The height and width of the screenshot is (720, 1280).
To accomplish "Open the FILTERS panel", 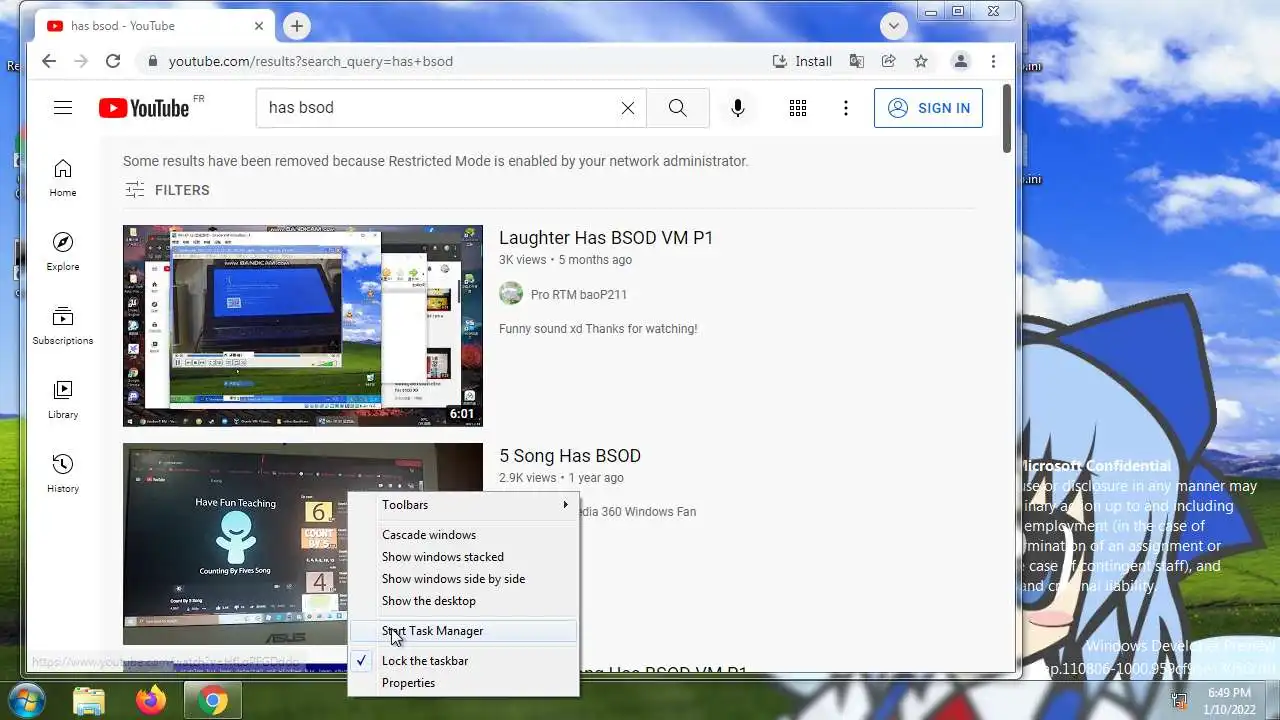I will click(167, 190).
